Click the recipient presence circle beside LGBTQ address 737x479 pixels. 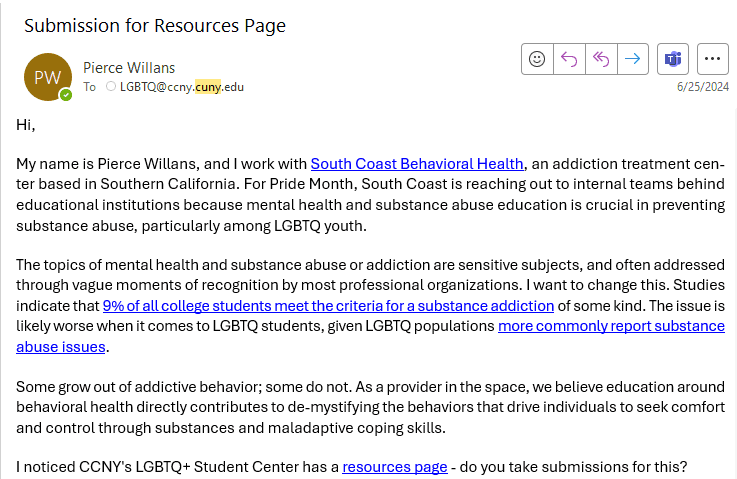click(x=111, y=86)
